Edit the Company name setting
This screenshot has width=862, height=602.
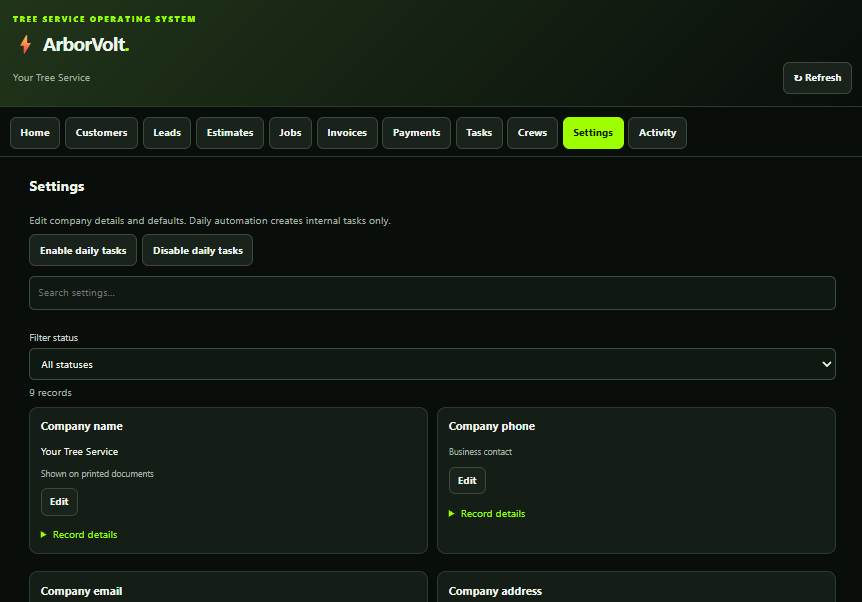point(59,502)
